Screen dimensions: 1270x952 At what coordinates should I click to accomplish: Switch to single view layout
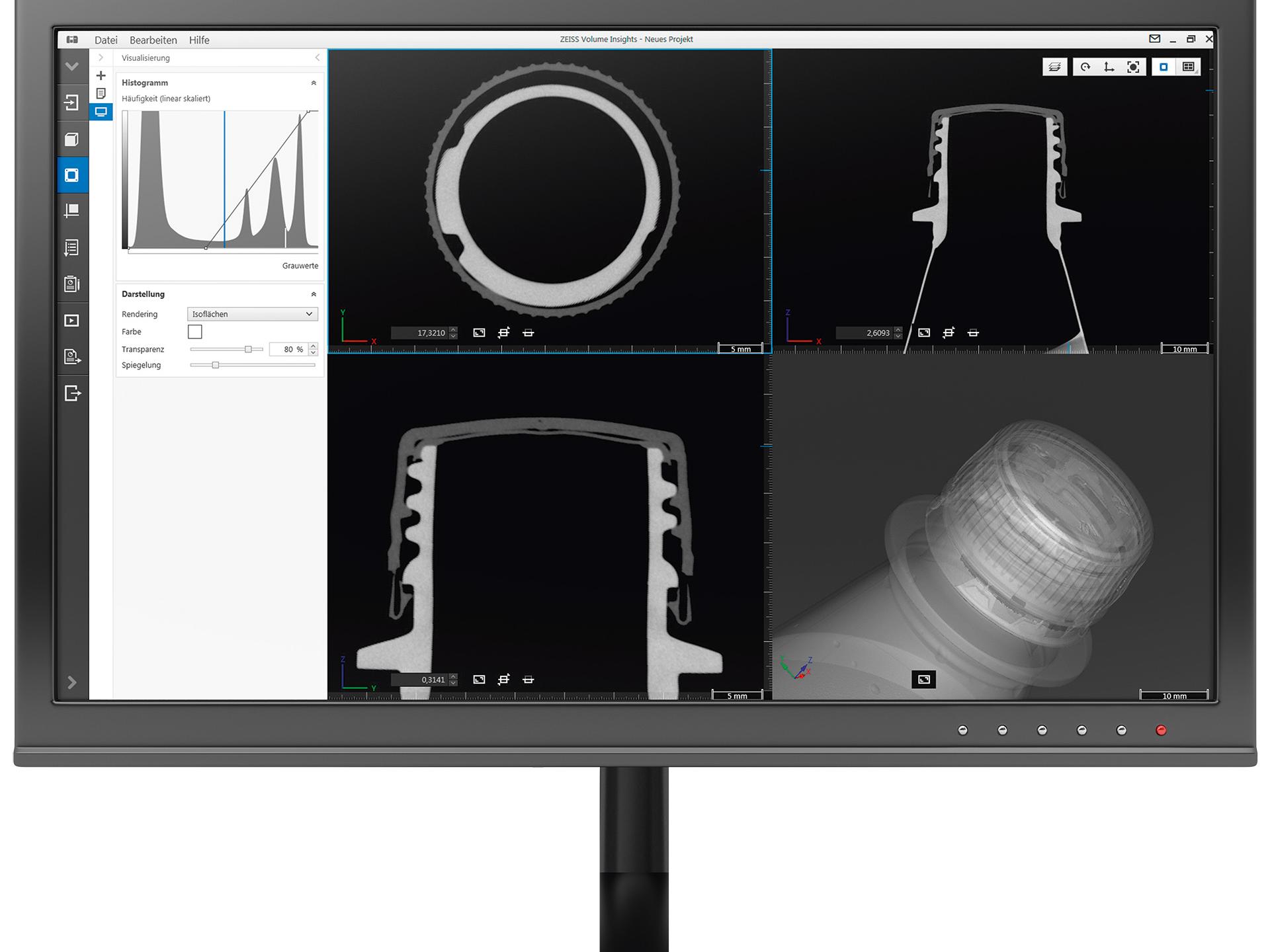1164,67
